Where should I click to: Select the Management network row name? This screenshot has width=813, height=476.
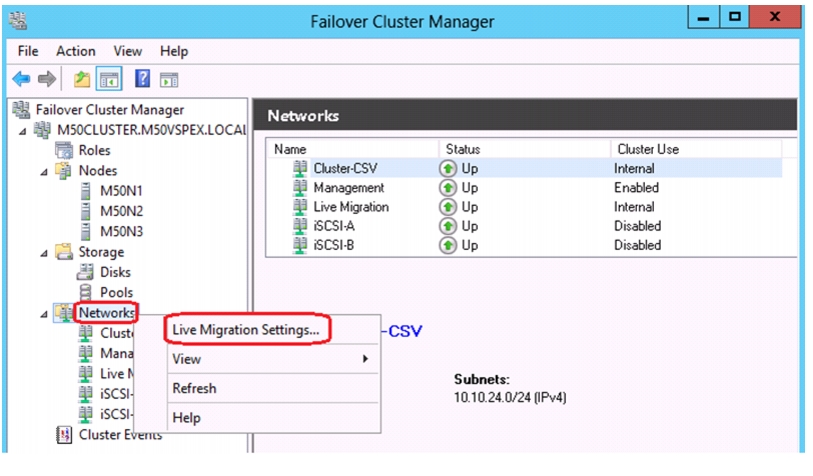(348, 188)
